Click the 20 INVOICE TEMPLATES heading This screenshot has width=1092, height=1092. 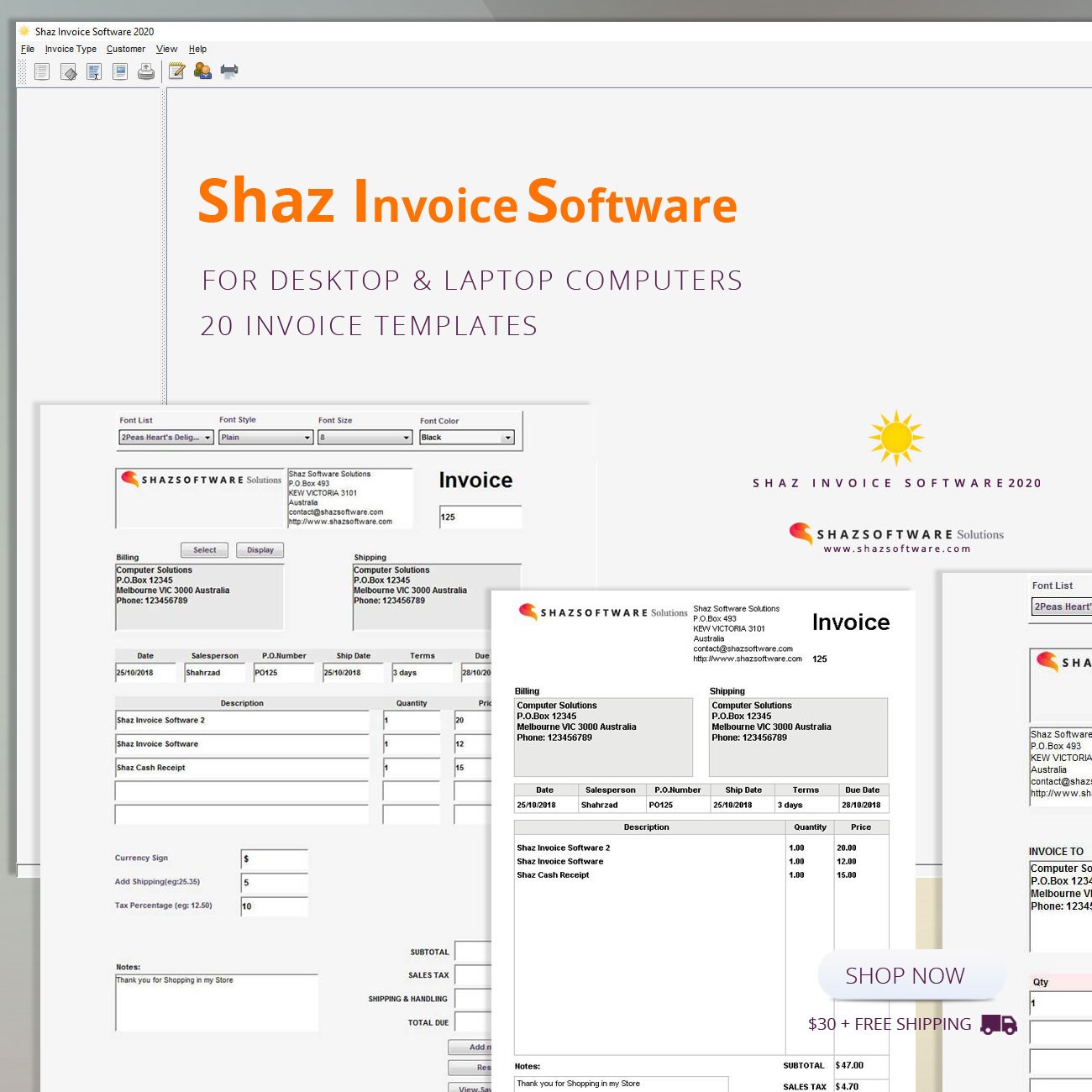tap(369, 326)
